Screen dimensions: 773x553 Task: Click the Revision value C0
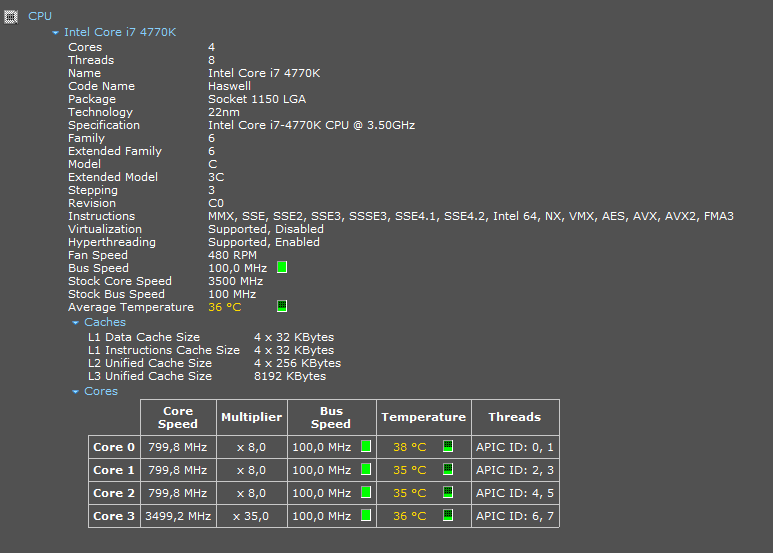216,203
